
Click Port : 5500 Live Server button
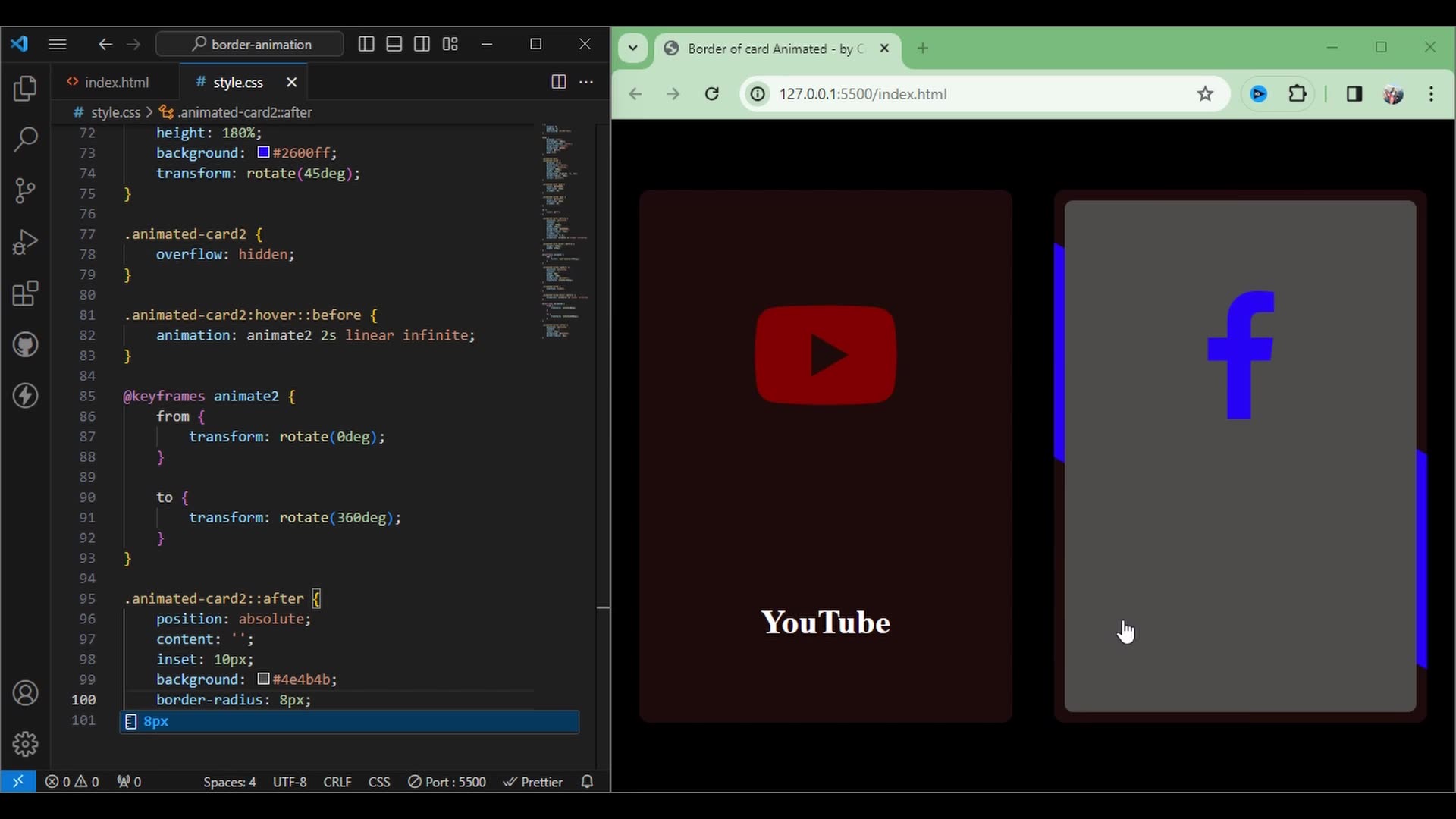[447, 782]
